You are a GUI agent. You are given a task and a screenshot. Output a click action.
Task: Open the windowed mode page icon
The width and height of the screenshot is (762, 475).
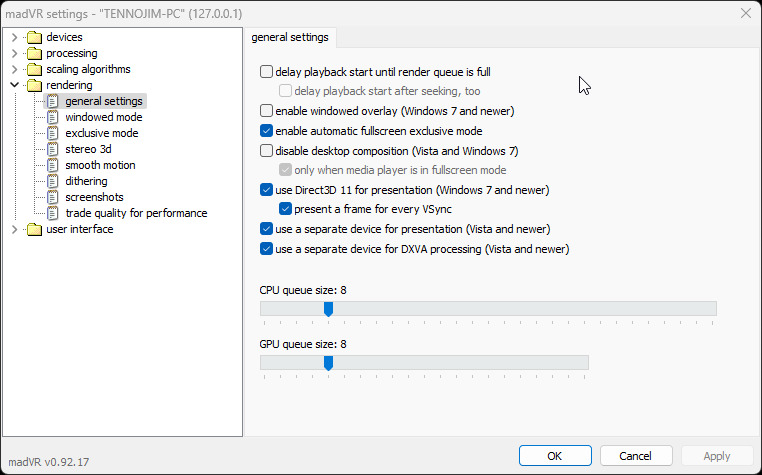coord(52,117)
